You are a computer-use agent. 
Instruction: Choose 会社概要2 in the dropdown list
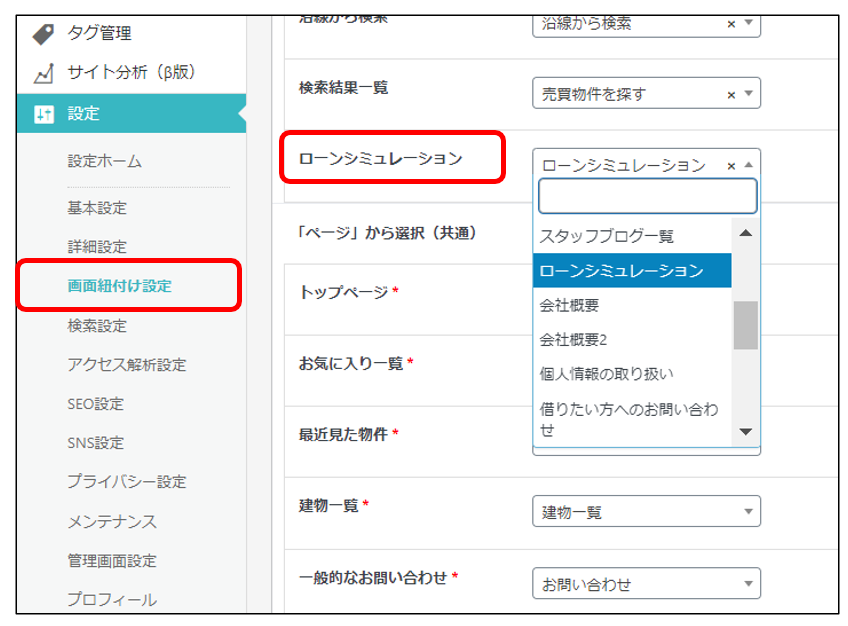click(x=574, y=340)
